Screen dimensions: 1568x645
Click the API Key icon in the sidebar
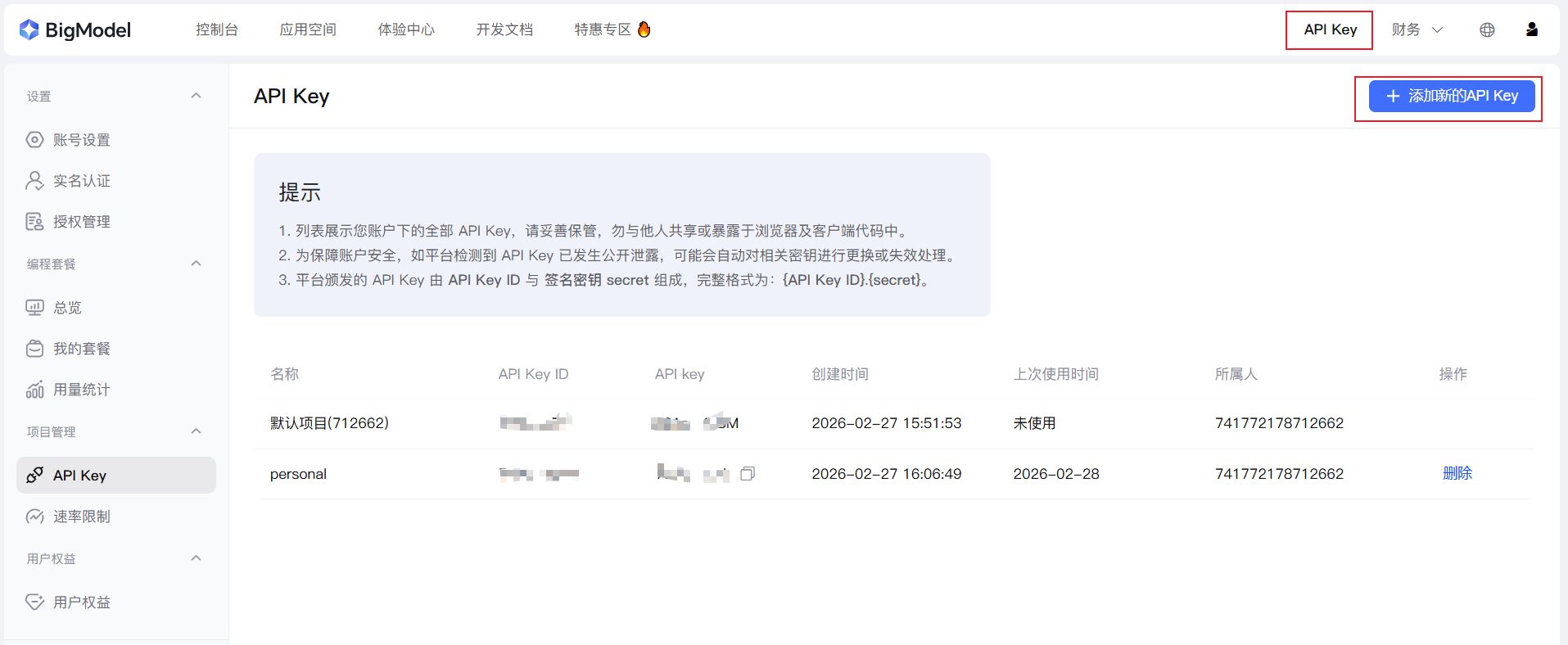point(34,476)
